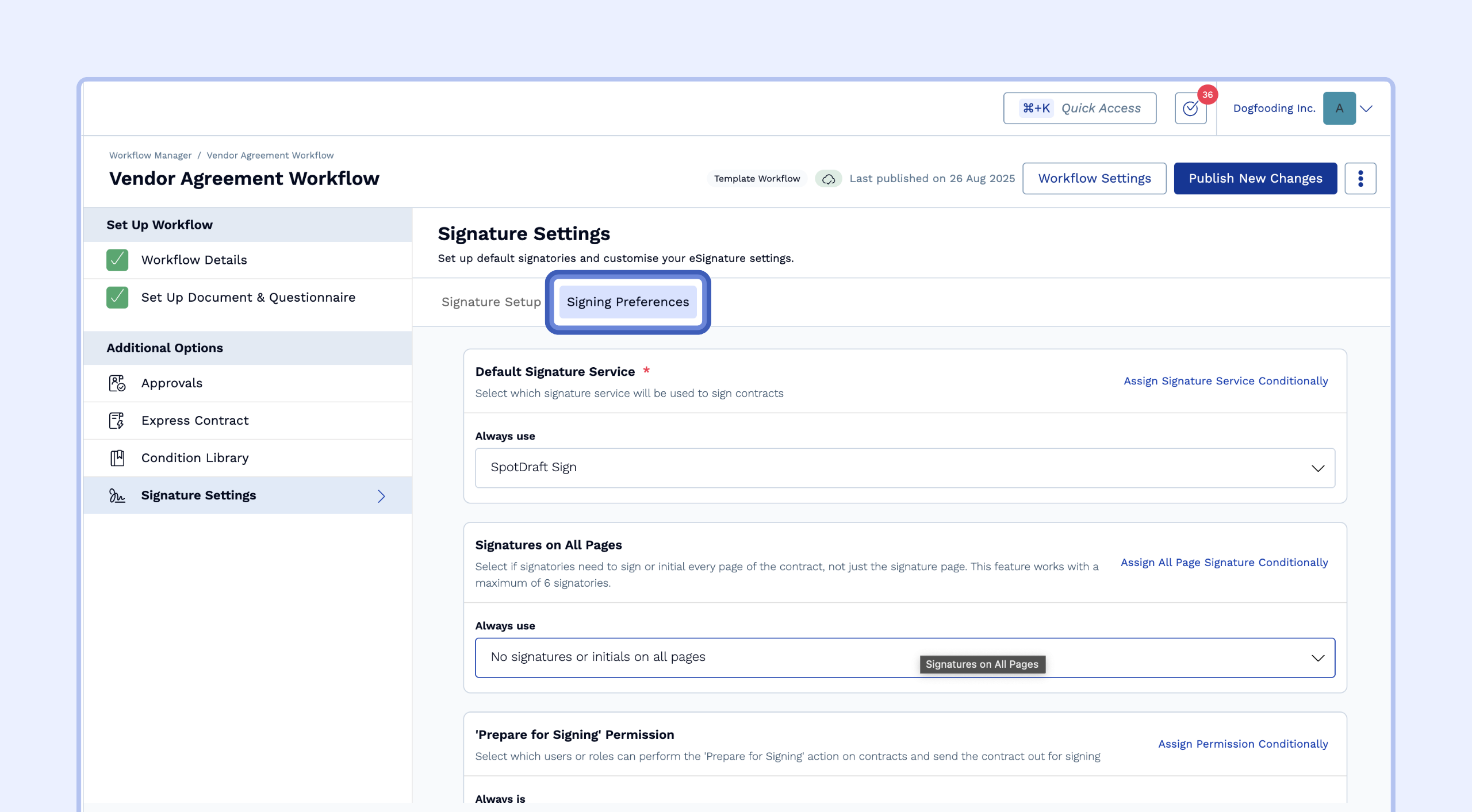Viewport: 1472px width, 812px height.
Task: Click the Workflow Details green checkbox
Action: coord(117,260)
